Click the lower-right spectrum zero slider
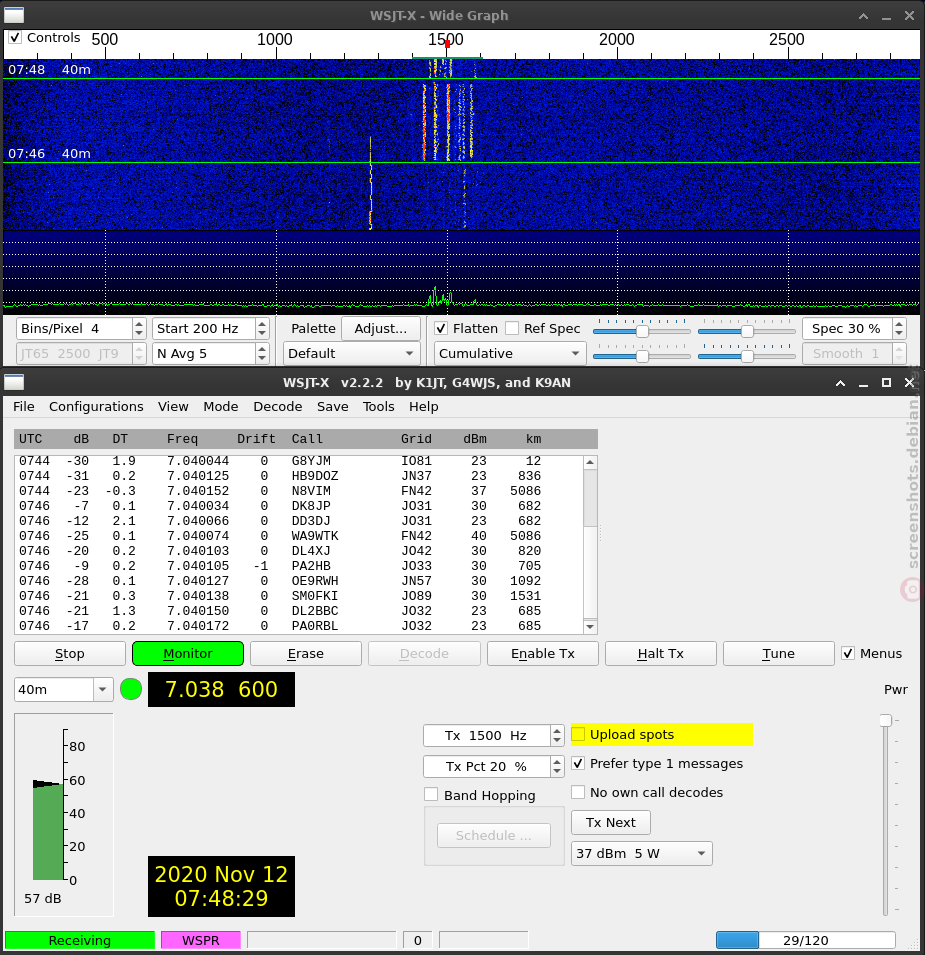This screenshot has height=955, width=925. (x=747, y=356)
